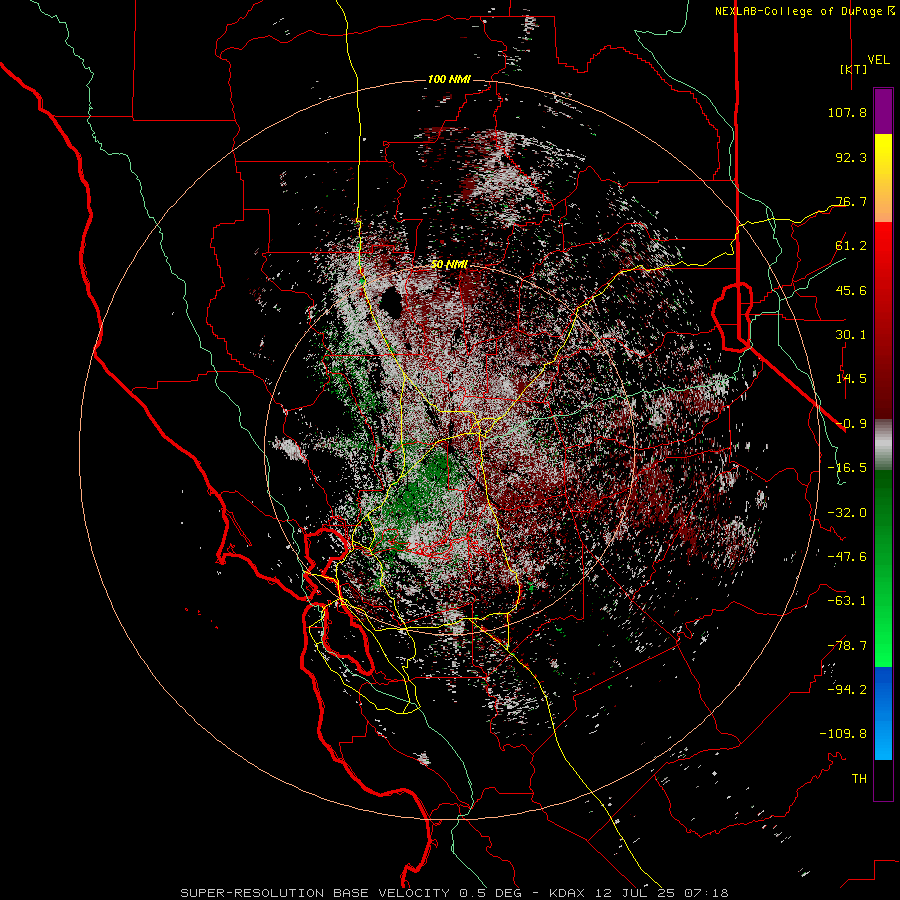Click the -0.9 velocity scale value

(851, 424)
